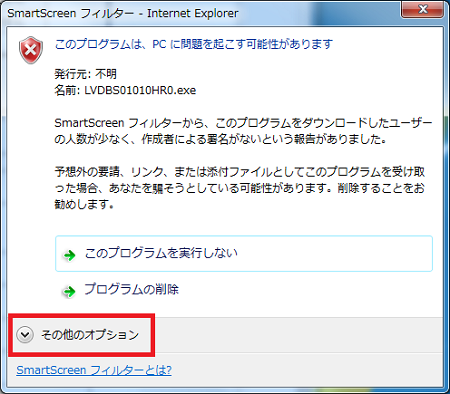The width and height of the screenshot is (450, 394).
Task: Open the SmartScreen フィルターとは? link
Action: pos(94,370)
